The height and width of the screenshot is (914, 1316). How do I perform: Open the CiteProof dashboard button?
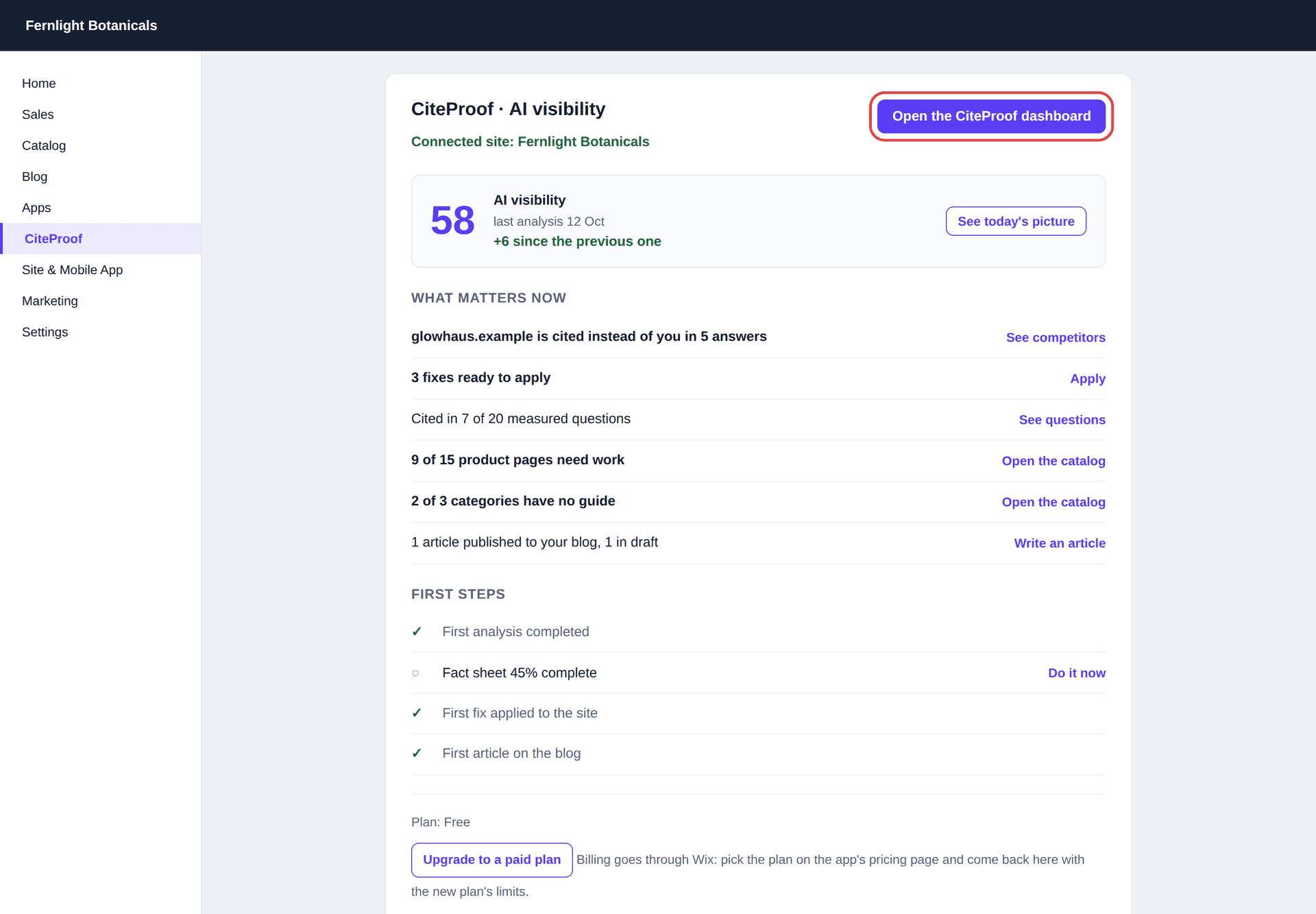pyautogui.click(x=991, y=116)
